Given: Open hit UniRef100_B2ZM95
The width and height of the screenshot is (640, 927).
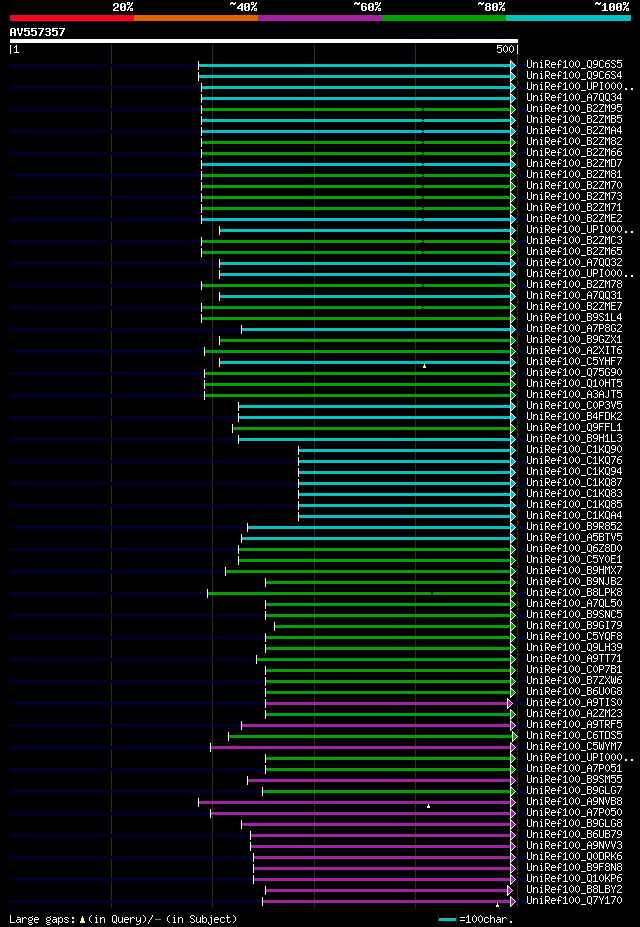Looking at the screenshot, I should [574, 109].
